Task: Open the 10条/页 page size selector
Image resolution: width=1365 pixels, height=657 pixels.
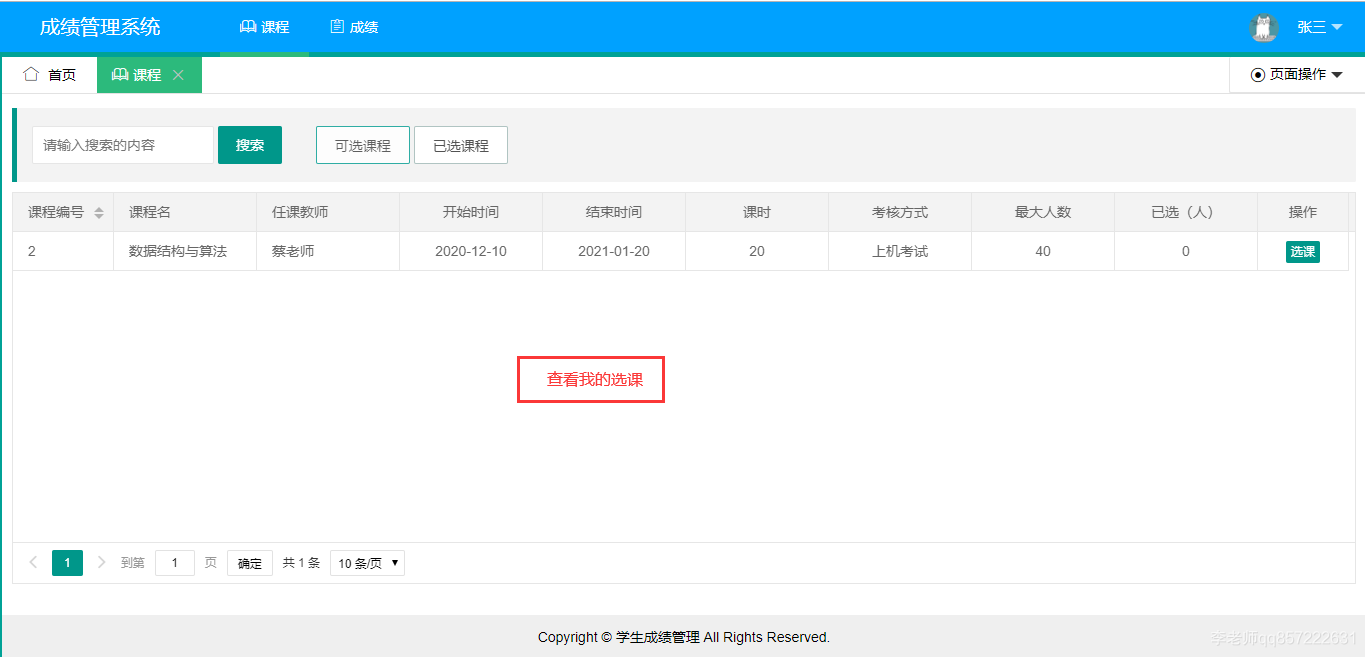Action: pos(366,562)
